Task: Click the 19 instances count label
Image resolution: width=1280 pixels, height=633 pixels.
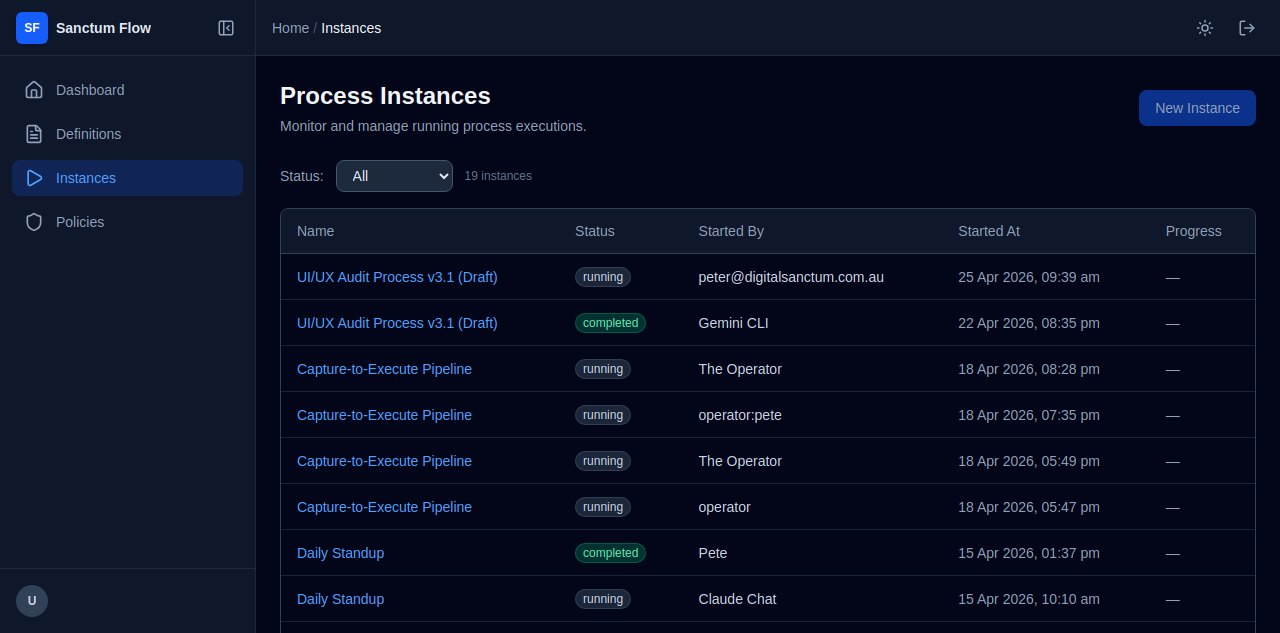Action: 498,176
